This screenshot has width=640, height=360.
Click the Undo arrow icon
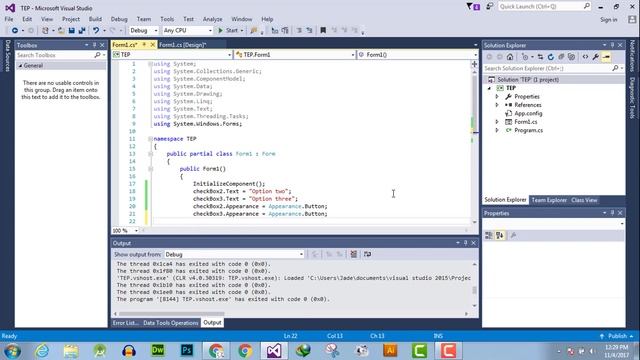pos(96,30)
